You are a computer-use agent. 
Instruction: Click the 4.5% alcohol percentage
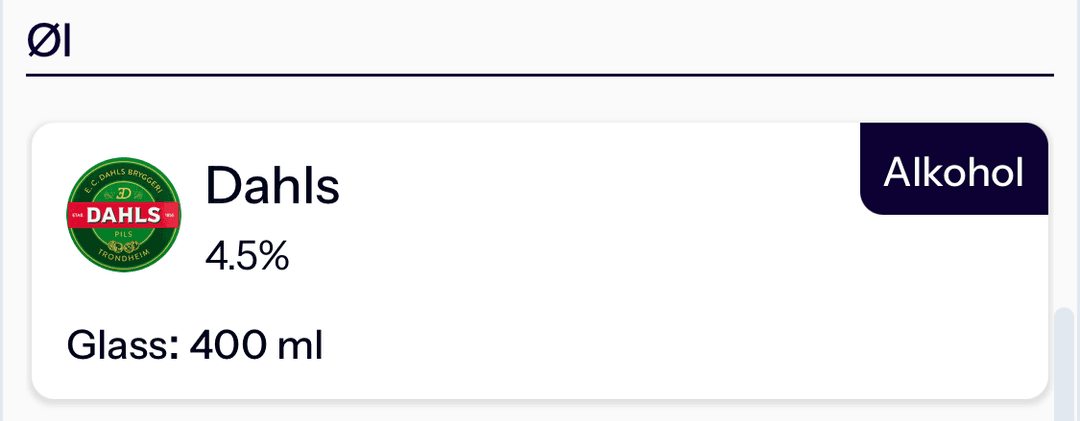tap(247, 257)
